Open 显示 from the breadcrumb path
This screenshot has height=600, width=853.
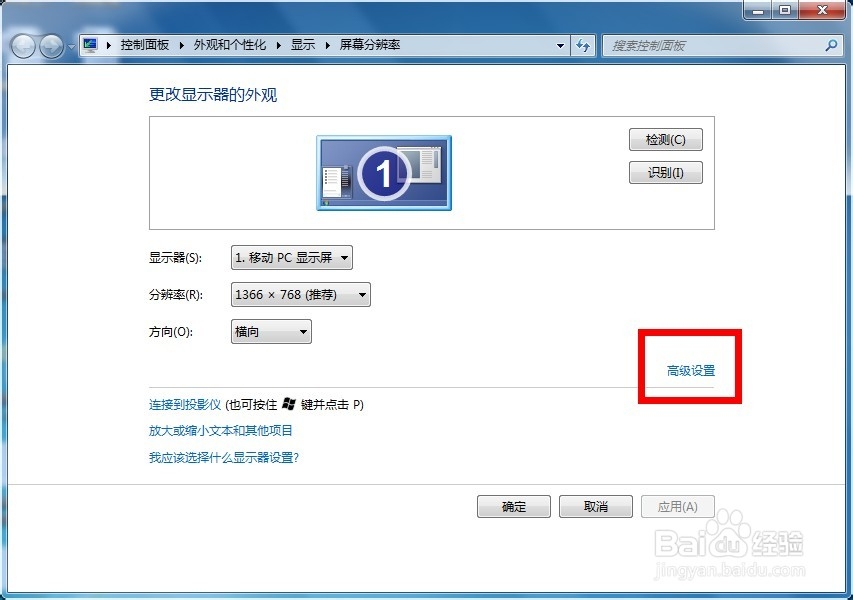click(302, 45)
